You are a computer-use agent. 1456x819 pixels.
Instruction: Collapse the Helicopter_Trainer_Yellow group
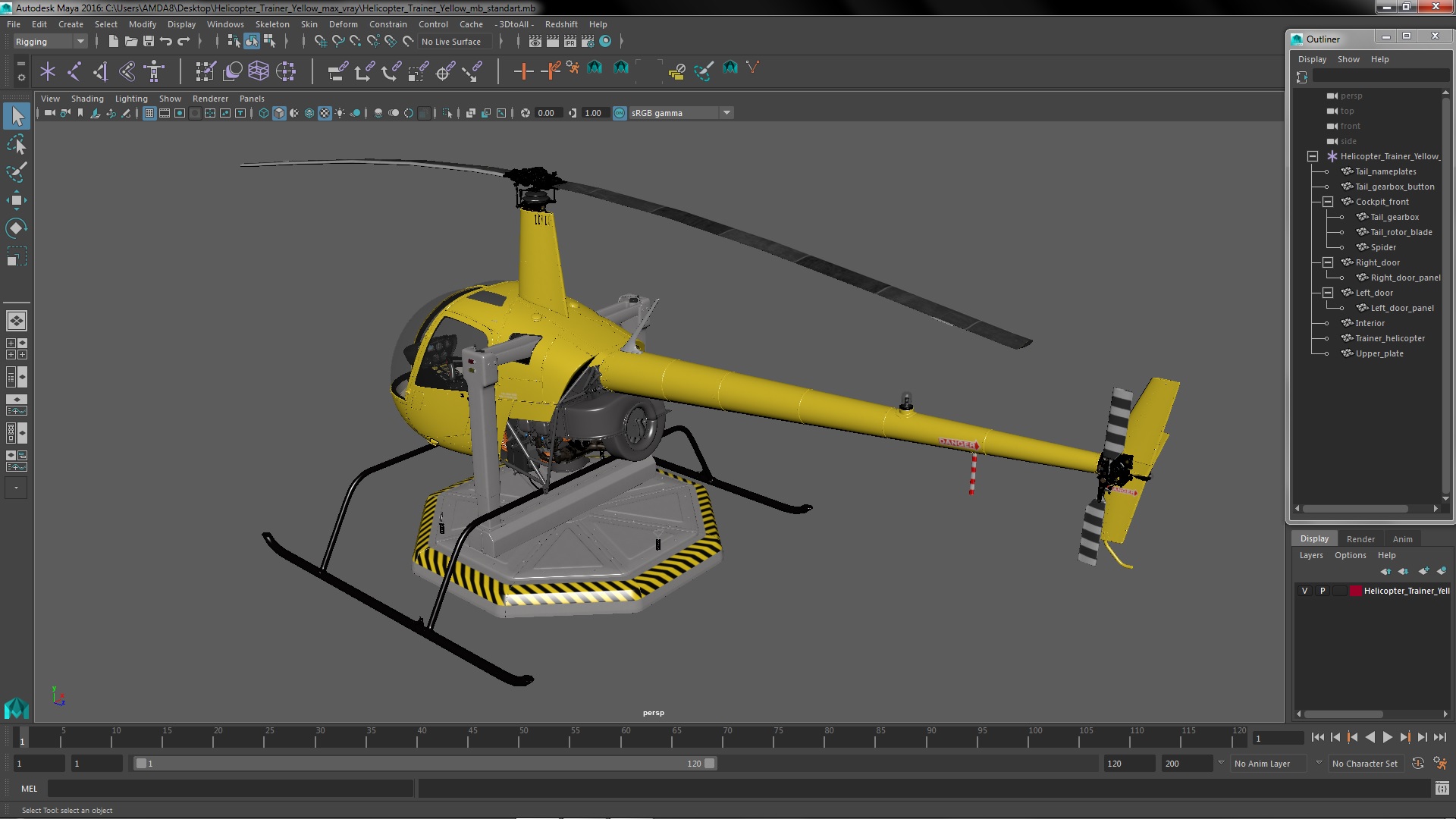pos(1313,156)
